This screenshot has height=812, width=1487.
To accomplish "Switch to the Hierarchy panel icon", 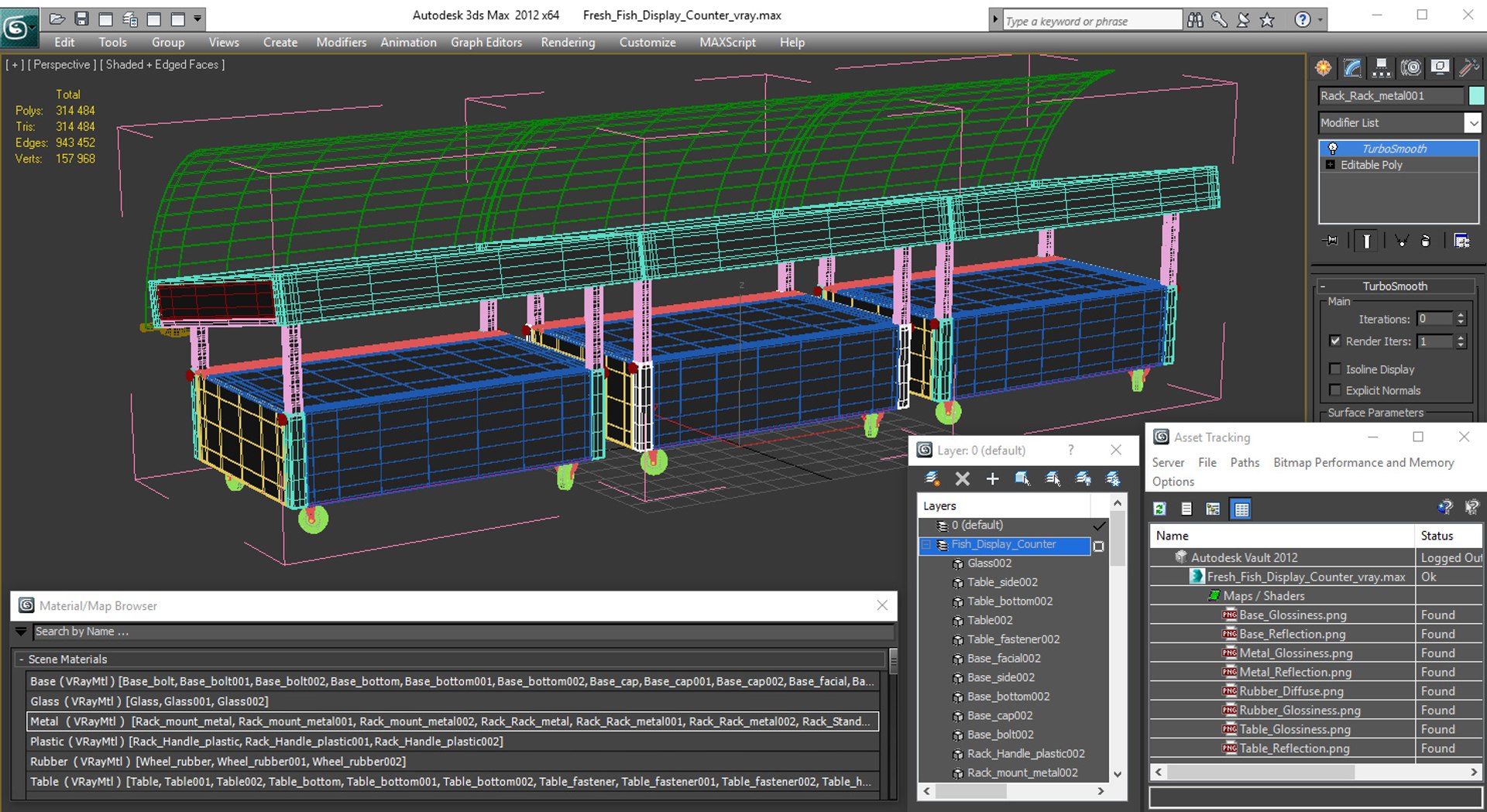I will [x=1381, y=68].
